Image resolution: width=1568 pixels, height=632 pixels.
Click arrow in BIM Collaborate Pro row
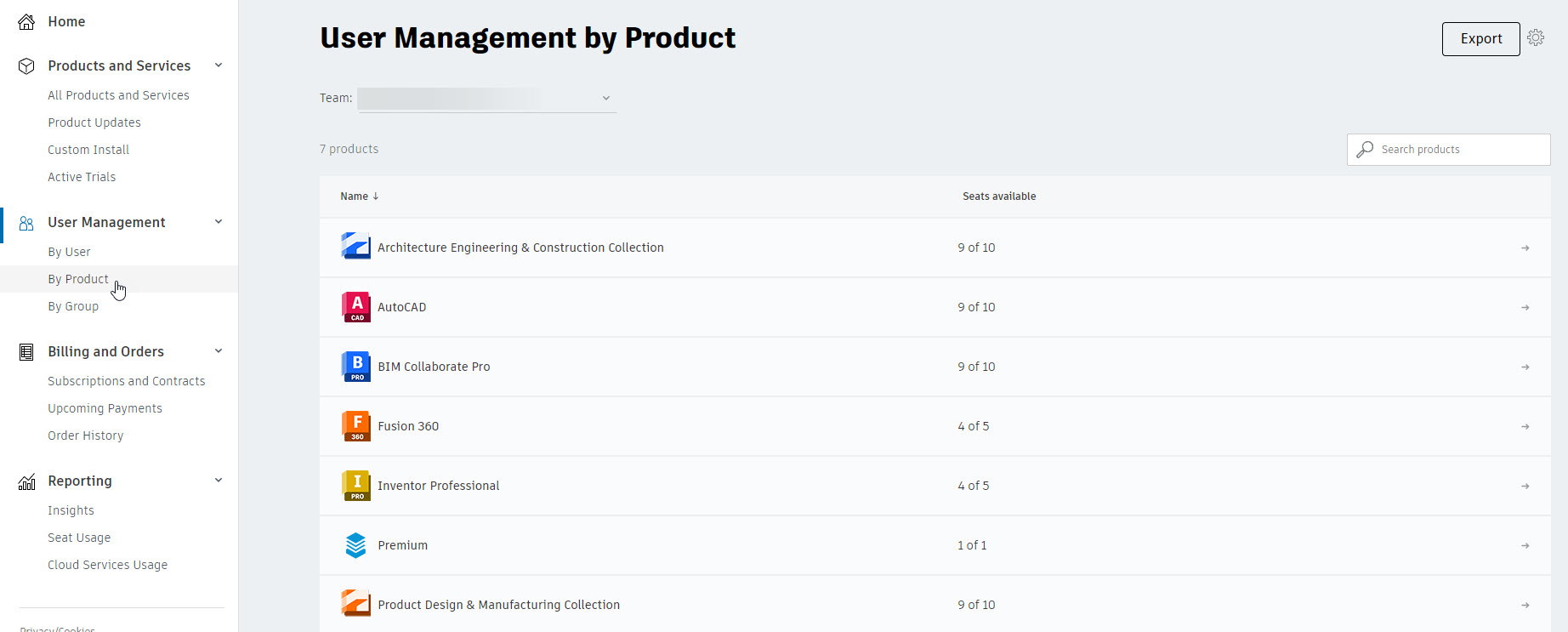pos(1525,367)
